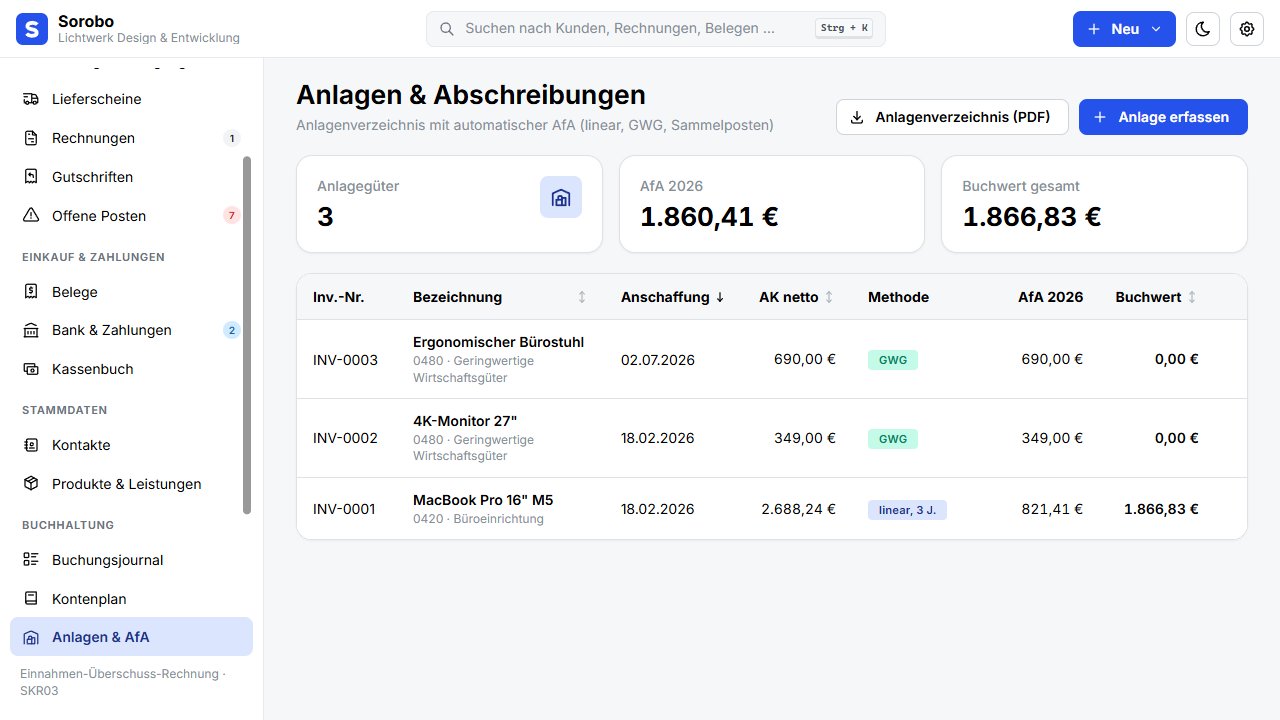Viewport: 1280px width, 720px height.
Task: Click the Buchungsjournal list icon
Action: pos(31,560)
